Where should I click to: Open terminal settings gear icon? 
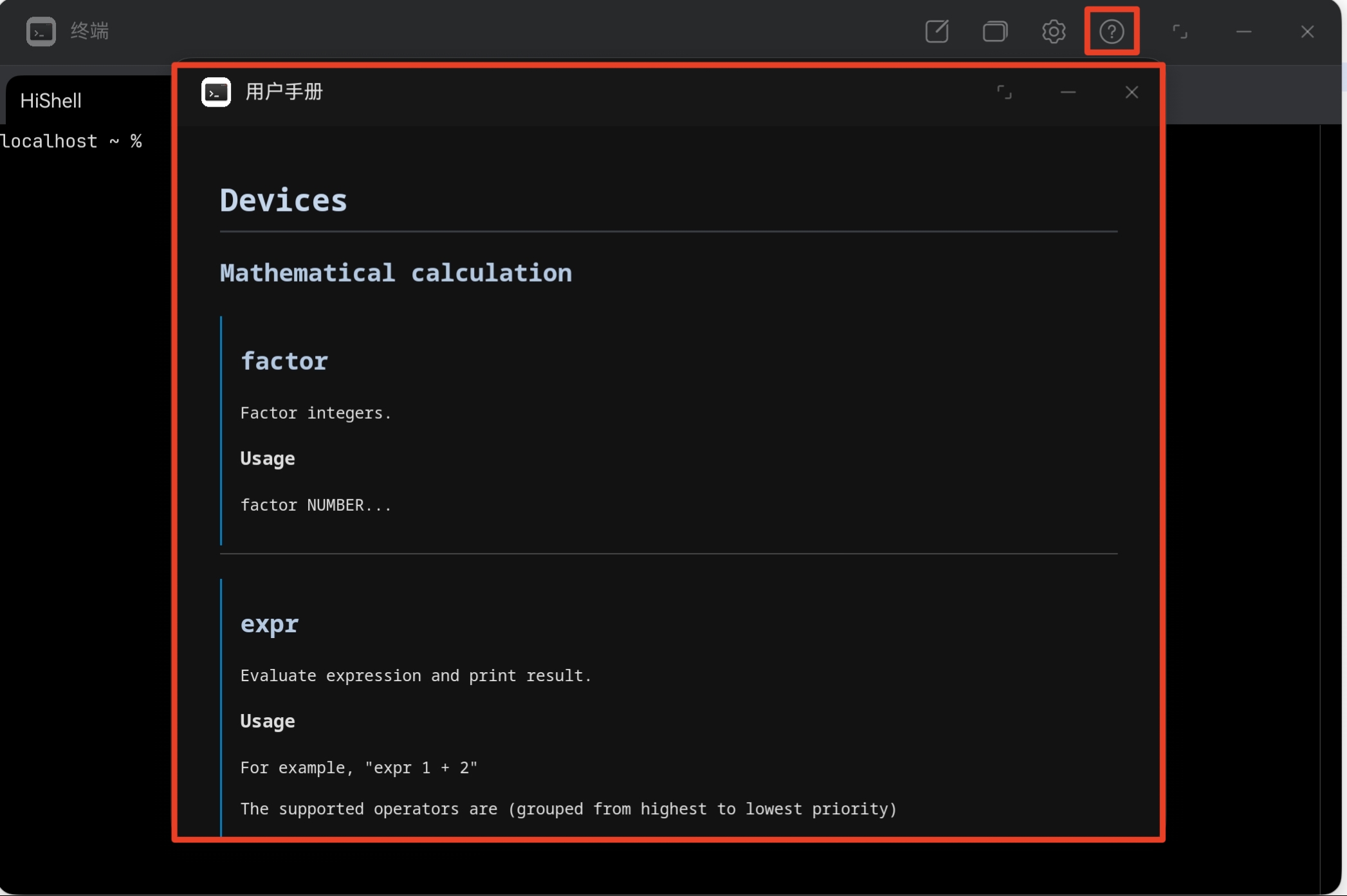pyautogui.click(x=1053, y=31)
